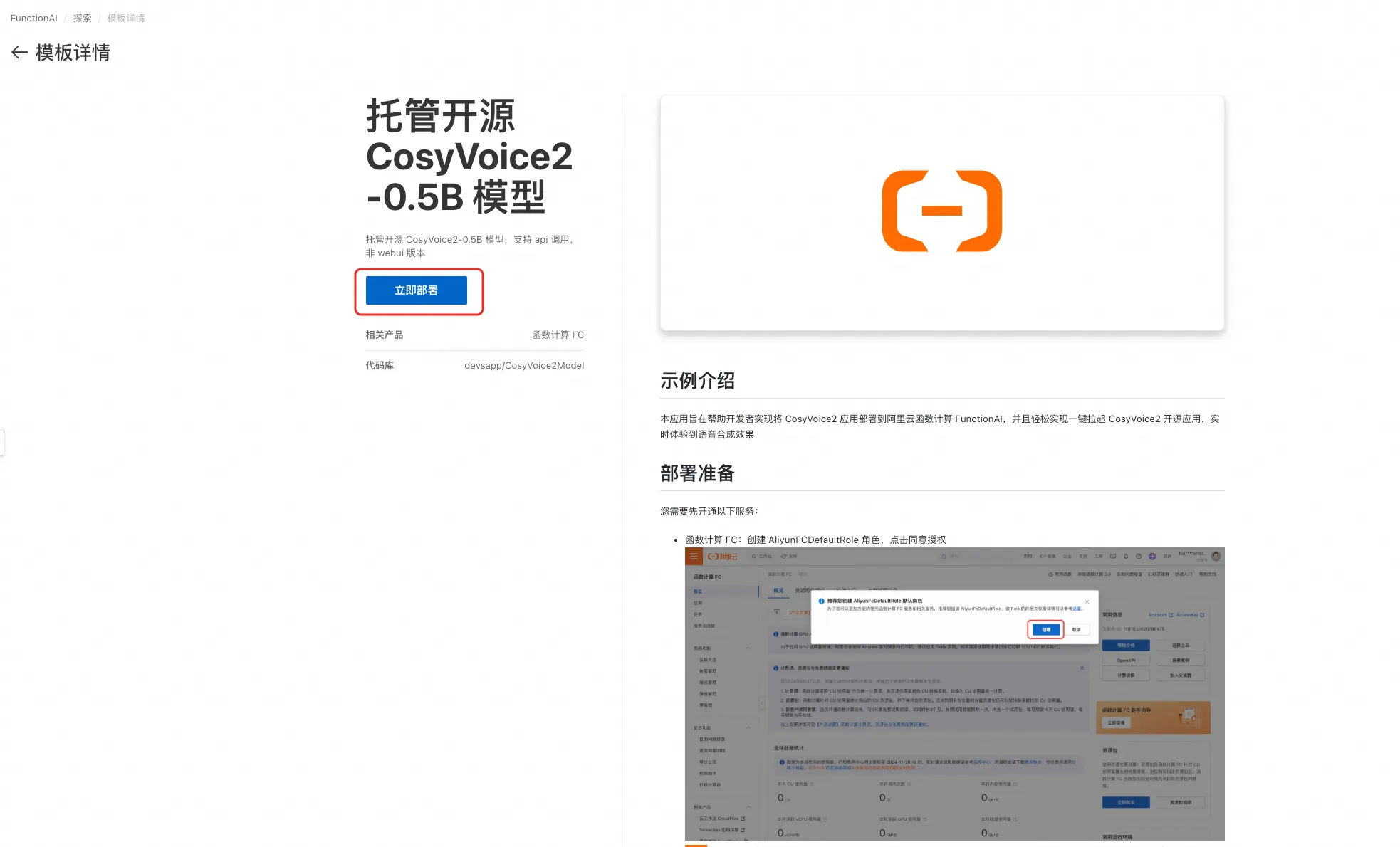Click the red-highlighted 创建 button in the dialog
The height and width of the screenshot is (847, 1400).
point(1045,629)
